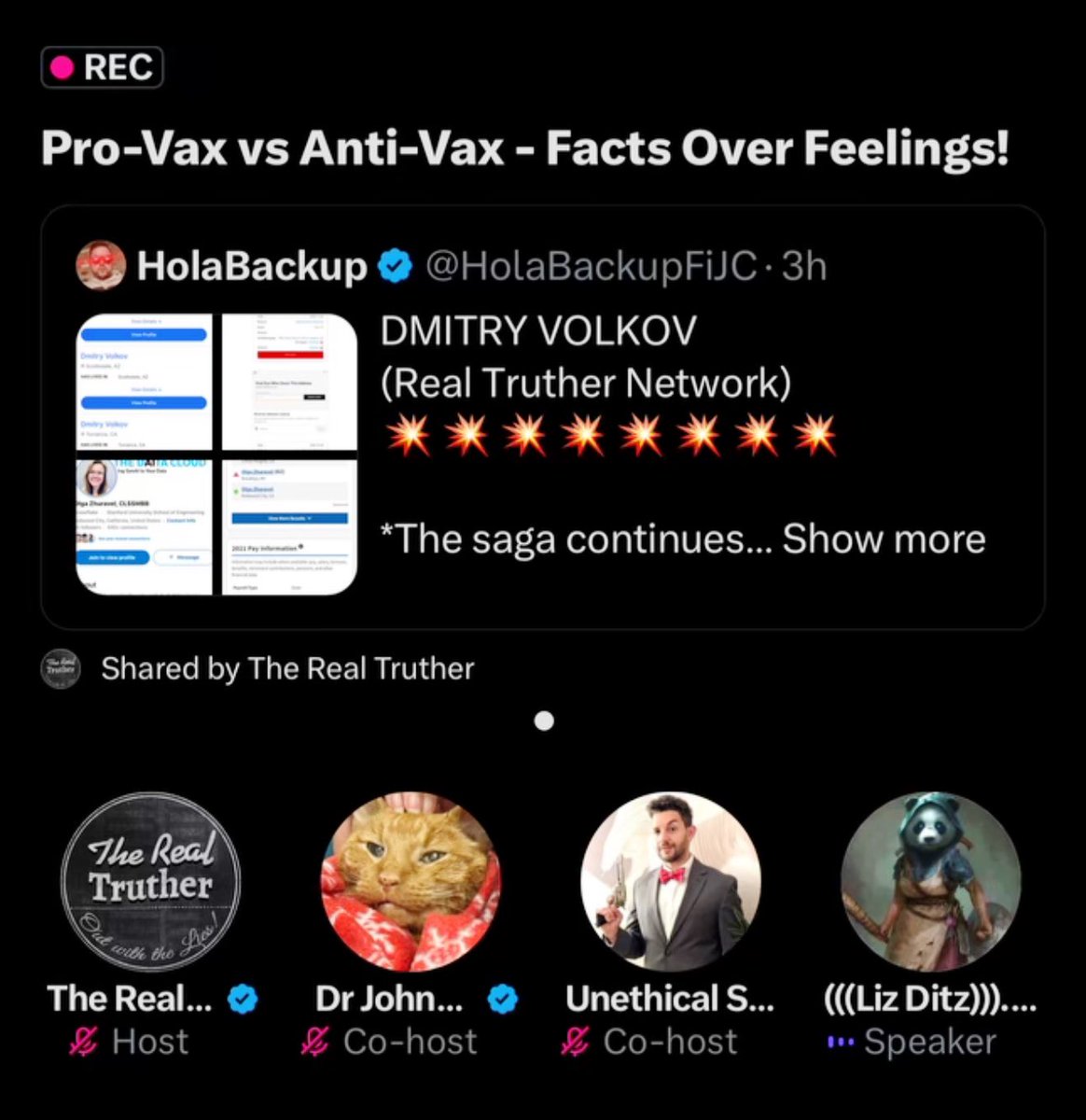
Task: Open the @HolaBackupFiJC handle link
Action: click(590, 267)
